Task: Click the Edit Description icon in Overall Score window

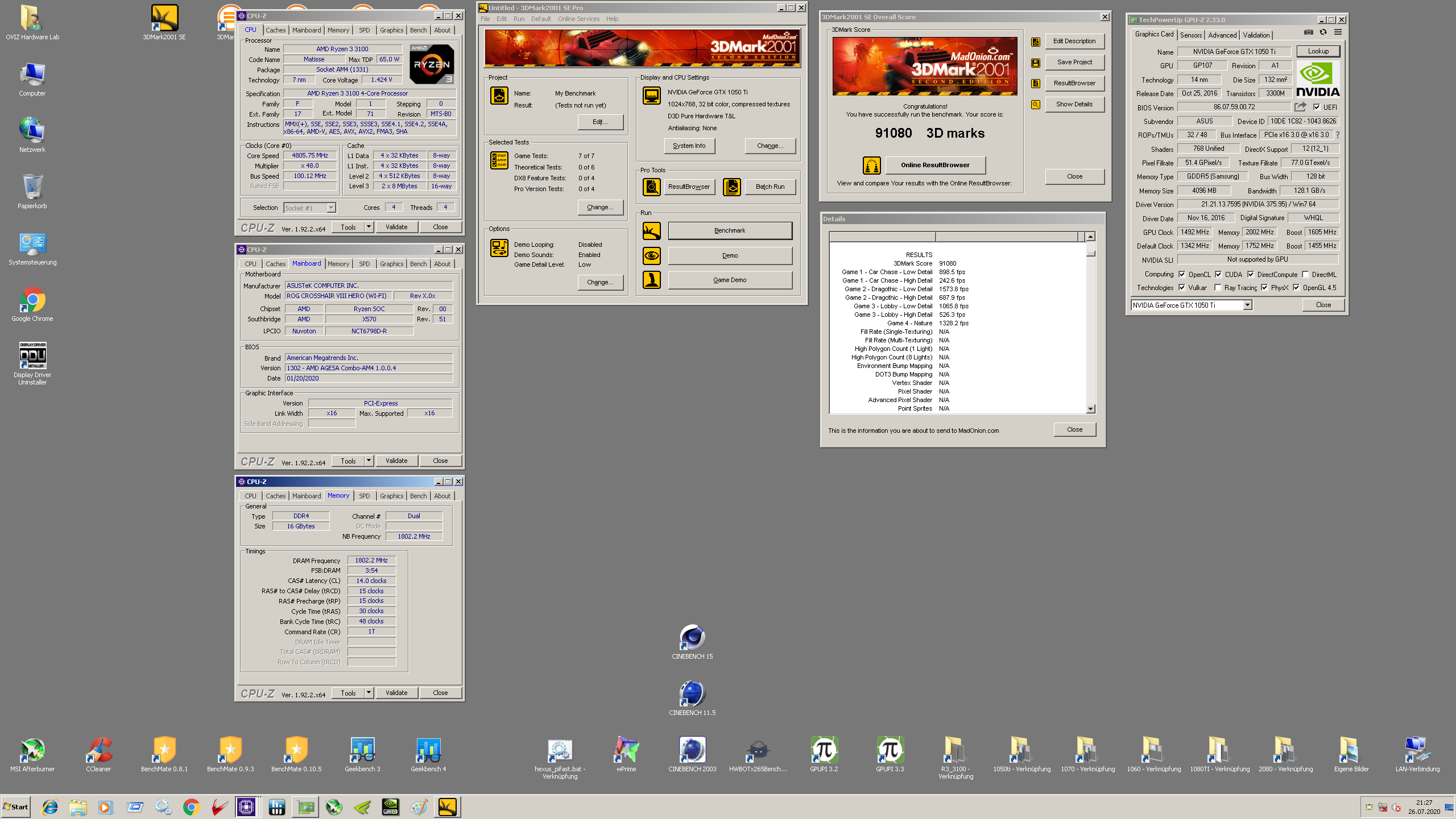Action: (1036, 42)
